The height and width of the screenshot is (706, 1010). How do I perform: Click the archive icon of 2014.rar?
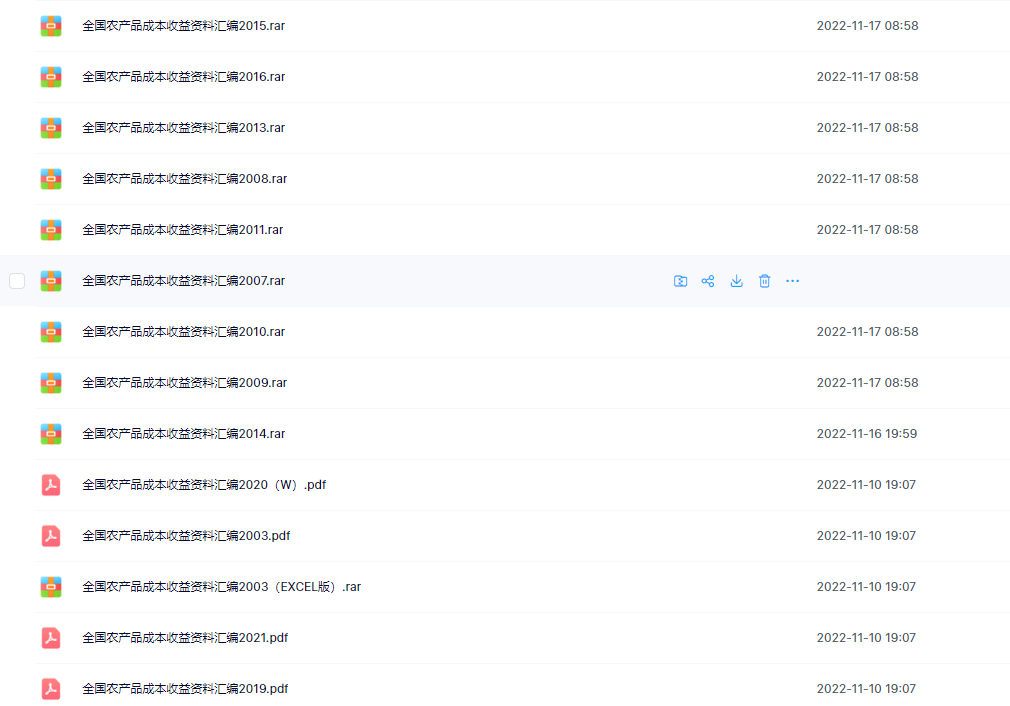point(51,434)
